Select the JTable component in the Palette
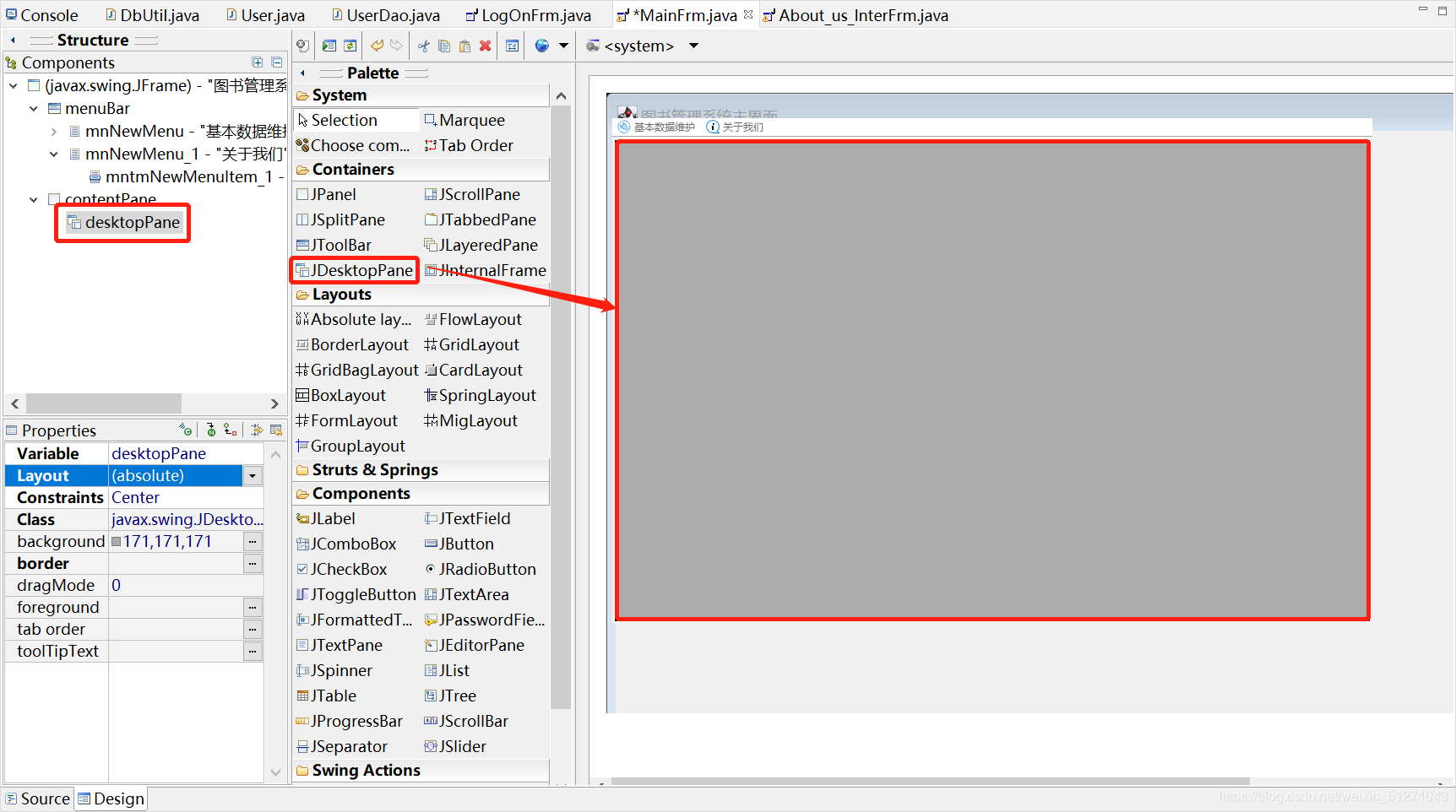This screenshot has height=812, width=1456. coord(332,696)
